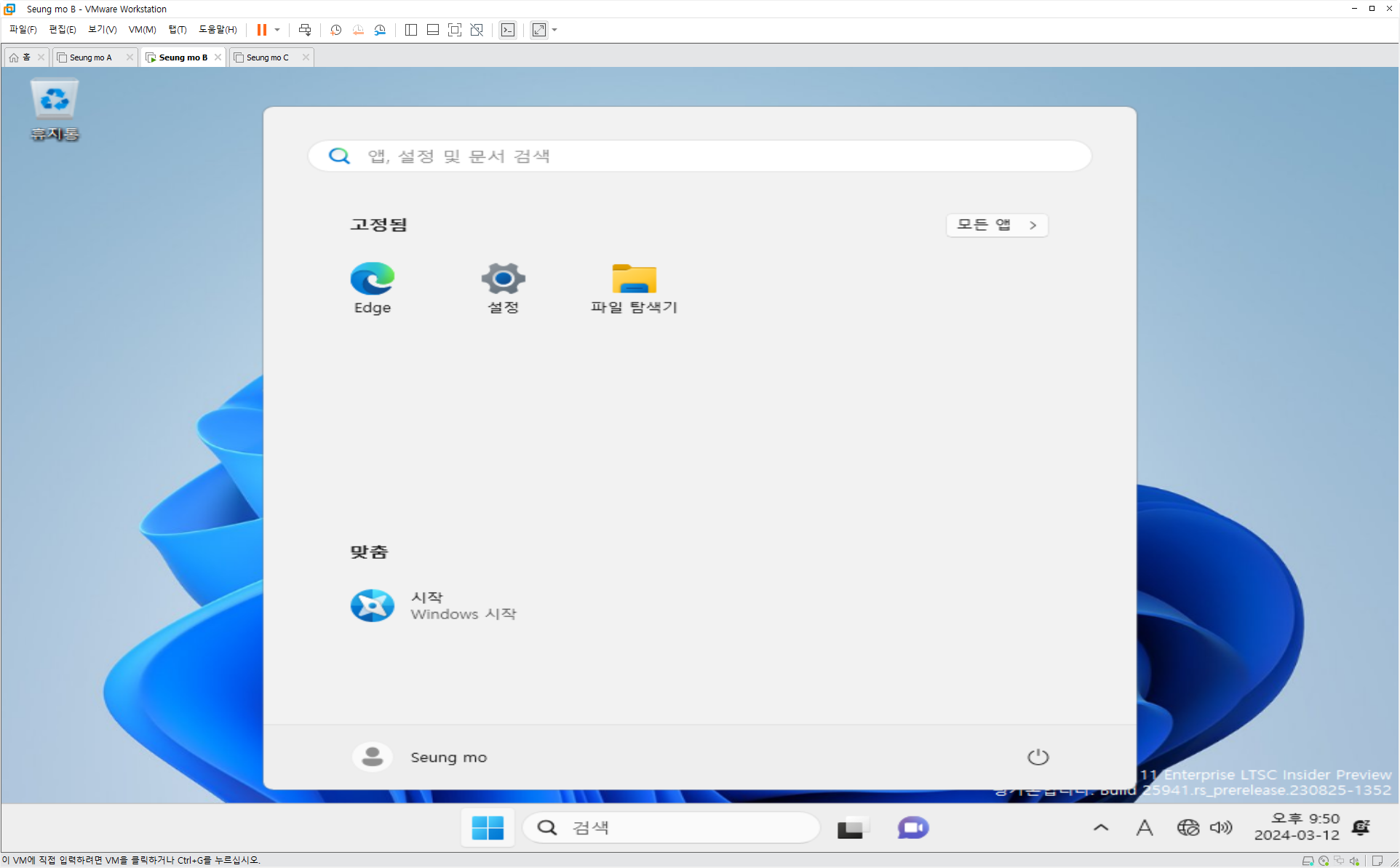Click the guest volume speaker icon
The image size is (1400, 868).
[x=1221, y=827]
